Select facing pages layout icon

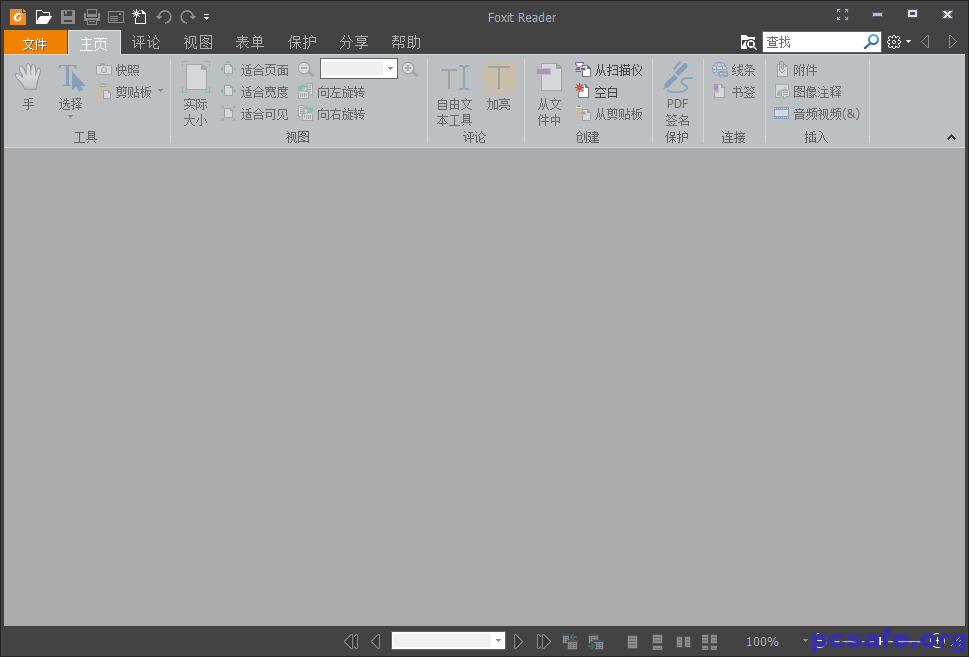683,642
